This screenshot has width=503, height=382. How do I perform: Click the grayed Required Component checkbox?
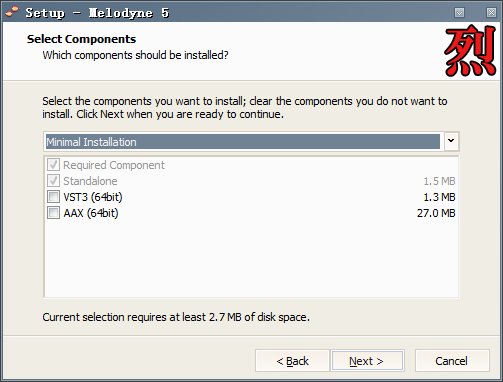(x=53, y=165)
